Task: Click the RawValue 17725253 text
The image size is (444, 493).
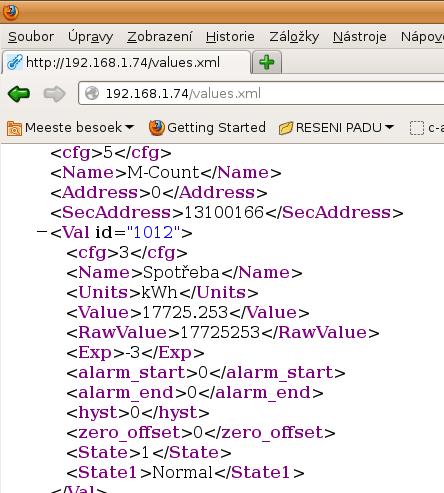Action: (x=220, y=332)
